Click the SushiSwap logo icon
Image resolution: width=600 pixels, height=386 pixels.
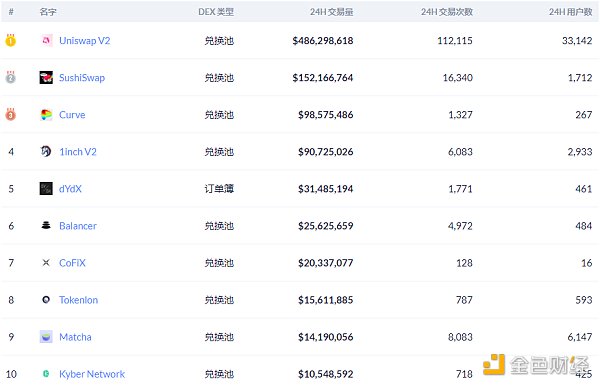coord(46,78)
